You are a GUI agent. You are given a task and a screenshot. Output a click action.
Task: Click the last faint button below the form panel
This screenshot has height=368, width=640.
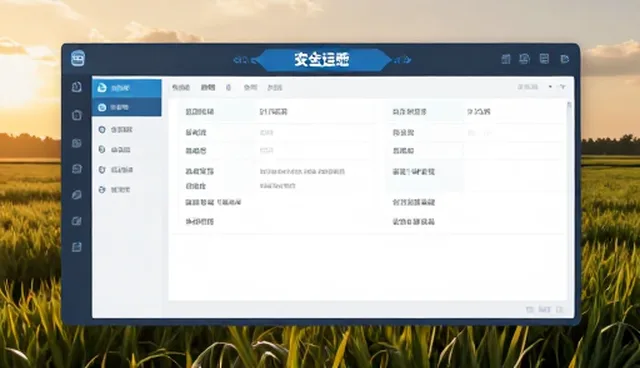[x=560, y=310]
